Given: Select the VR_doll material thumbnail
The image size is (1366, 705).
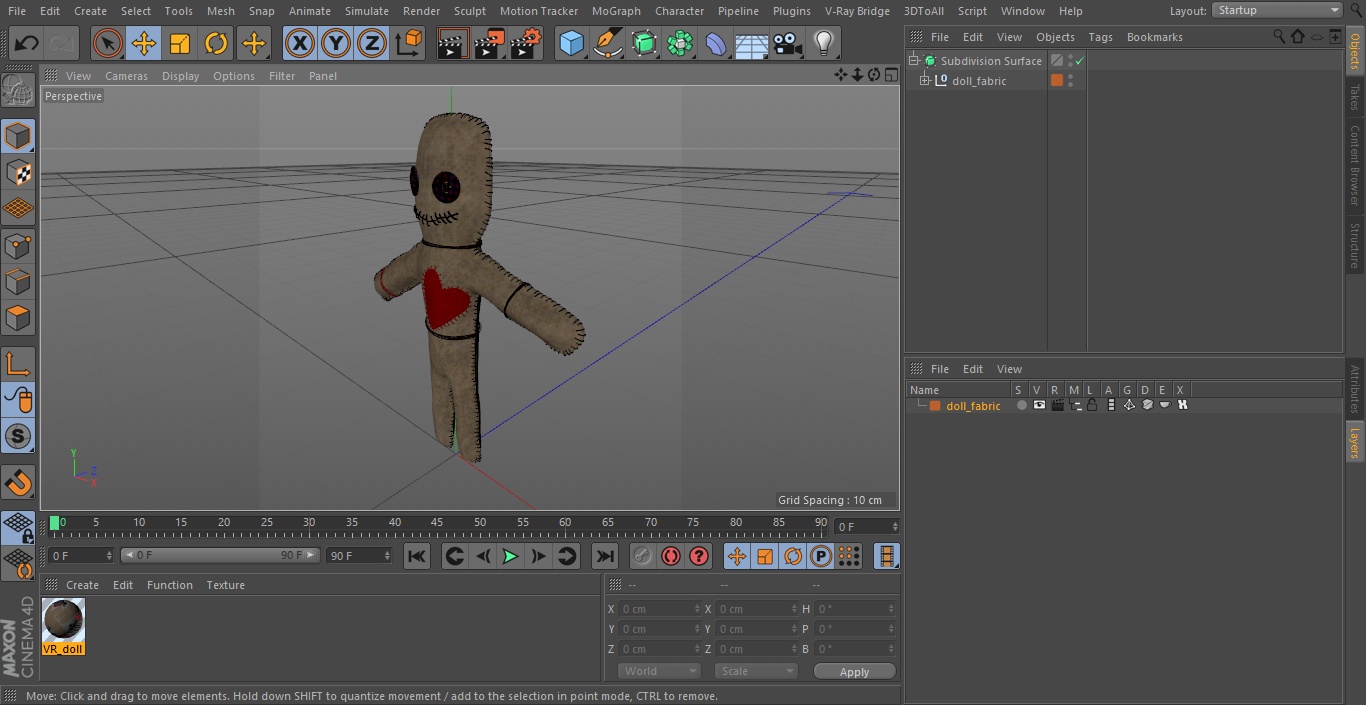Looking at the screenshot, I should tap(64, 620).
